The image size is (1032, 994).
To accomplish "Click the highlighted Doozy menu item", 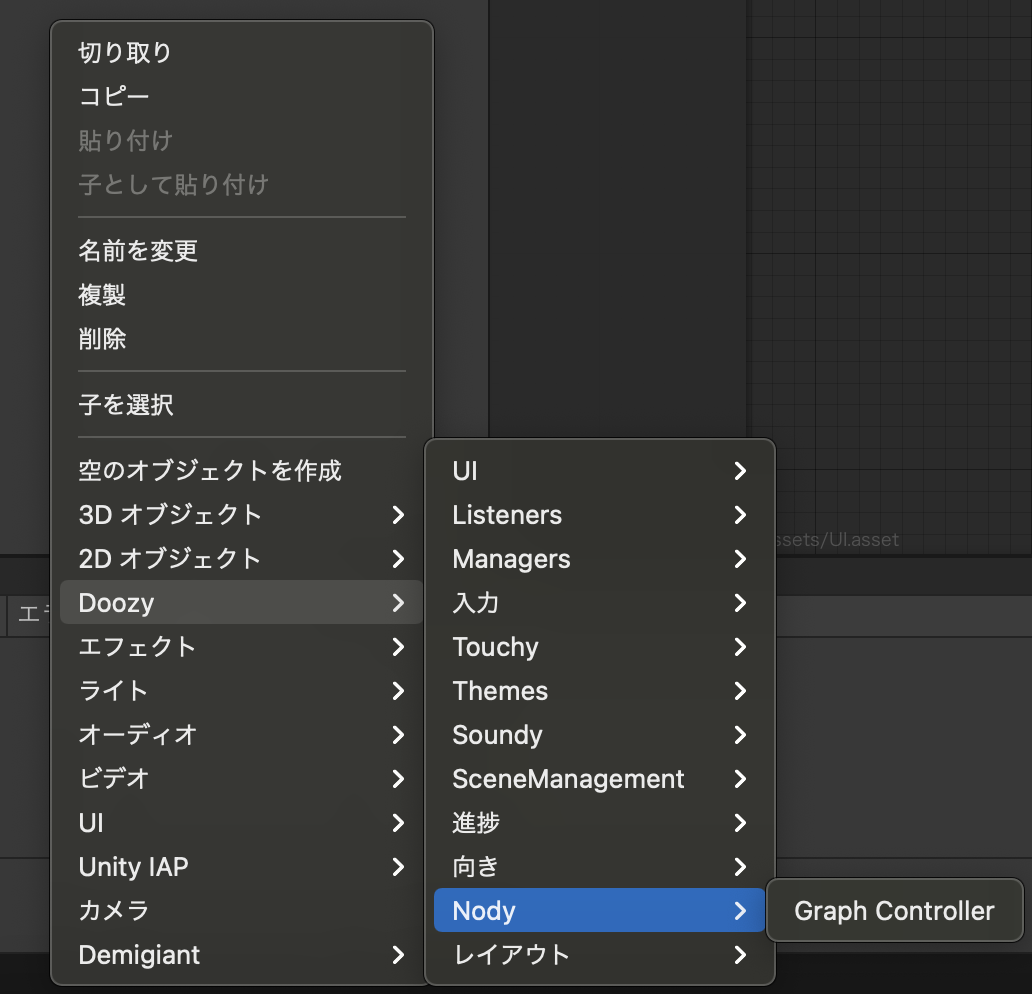I will tap(242, 602).
